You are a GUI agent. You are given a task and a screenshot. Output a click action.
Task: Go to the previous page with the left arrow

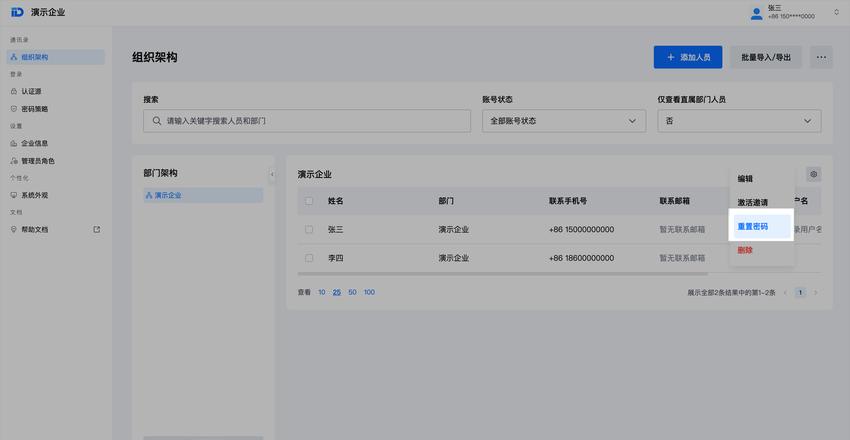pyautogui.click(x=785, y=293)
